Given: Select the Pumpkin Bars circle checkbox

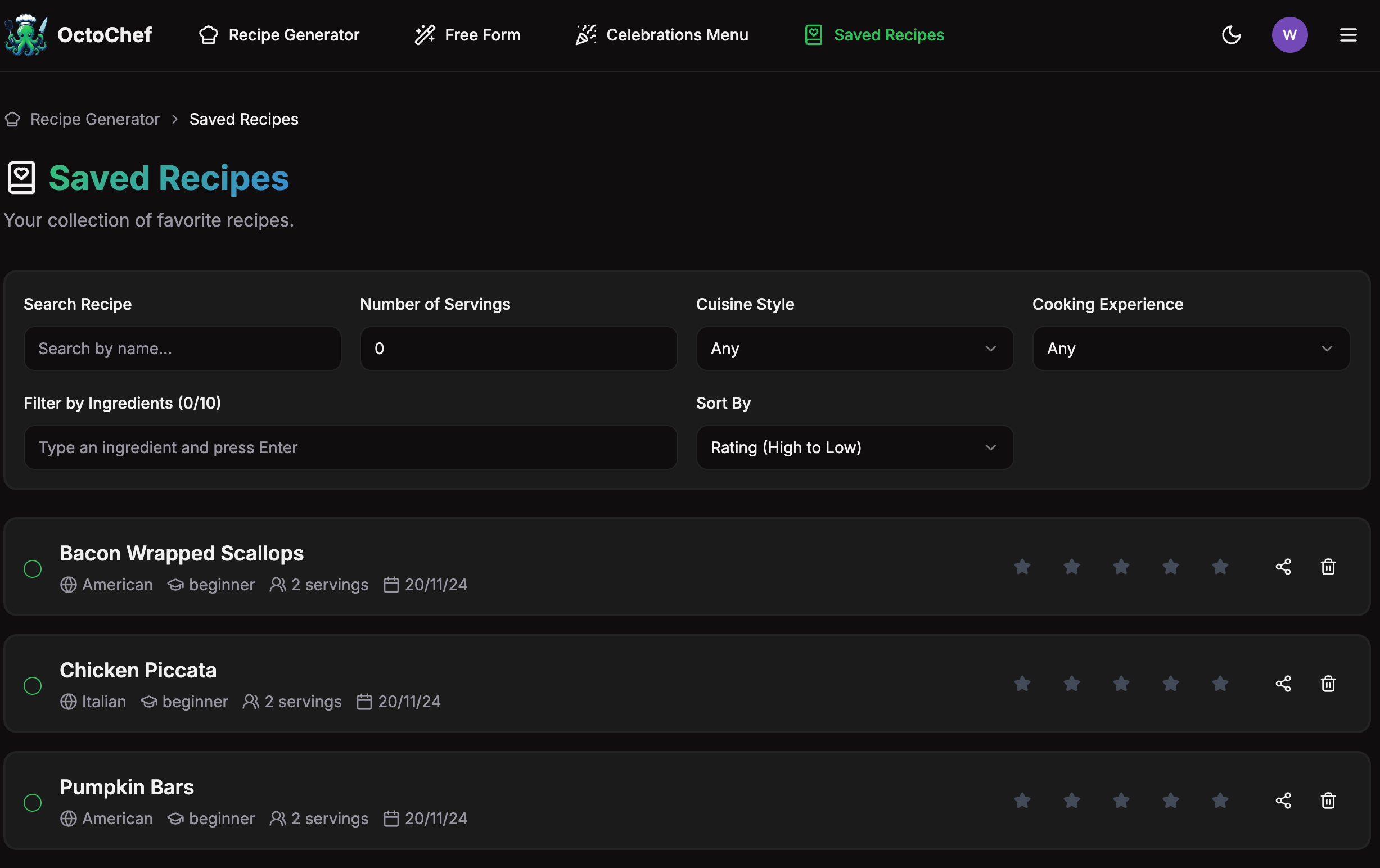Looking at the screenshot, I should (33, 803).
